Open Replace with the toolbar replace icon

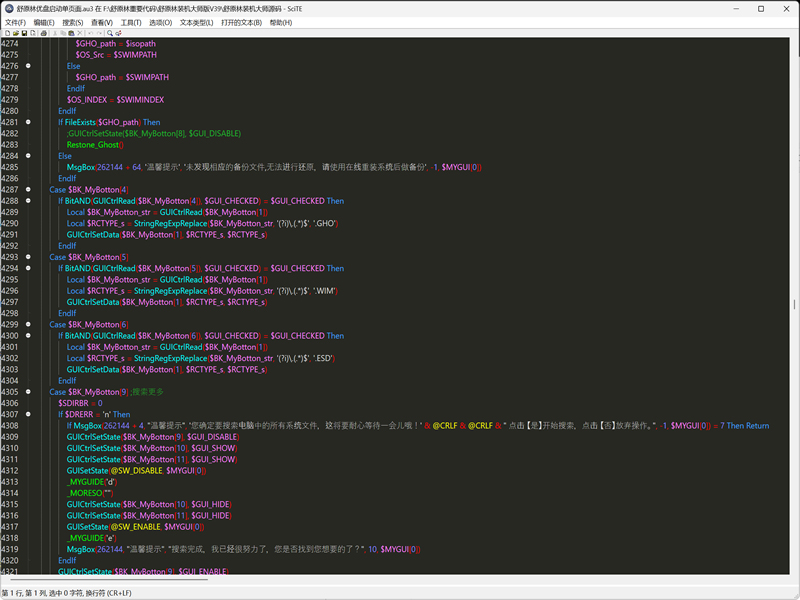coord(118,33)
